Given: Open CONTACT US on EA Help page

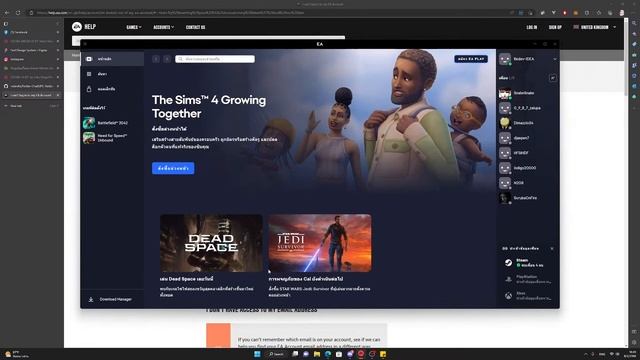Looking at the screenshot, I should pyautogui.click(x=196, y=27).
